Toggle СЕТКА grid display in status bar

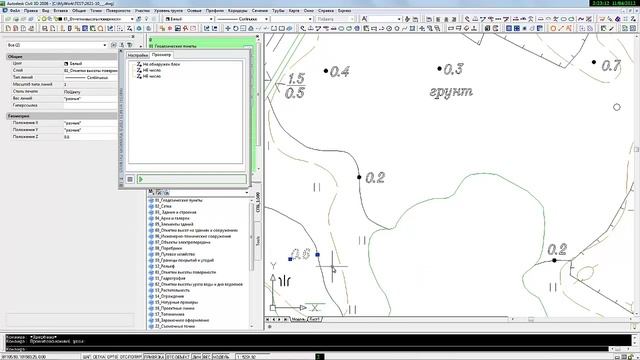pyautogui.click(x=99, y=357)
